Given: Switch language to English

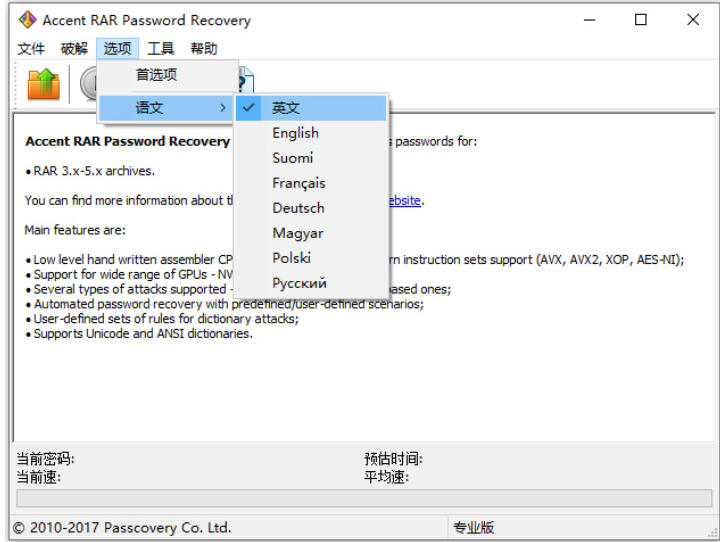Looking at the screenshot, I should coord(295,133).
